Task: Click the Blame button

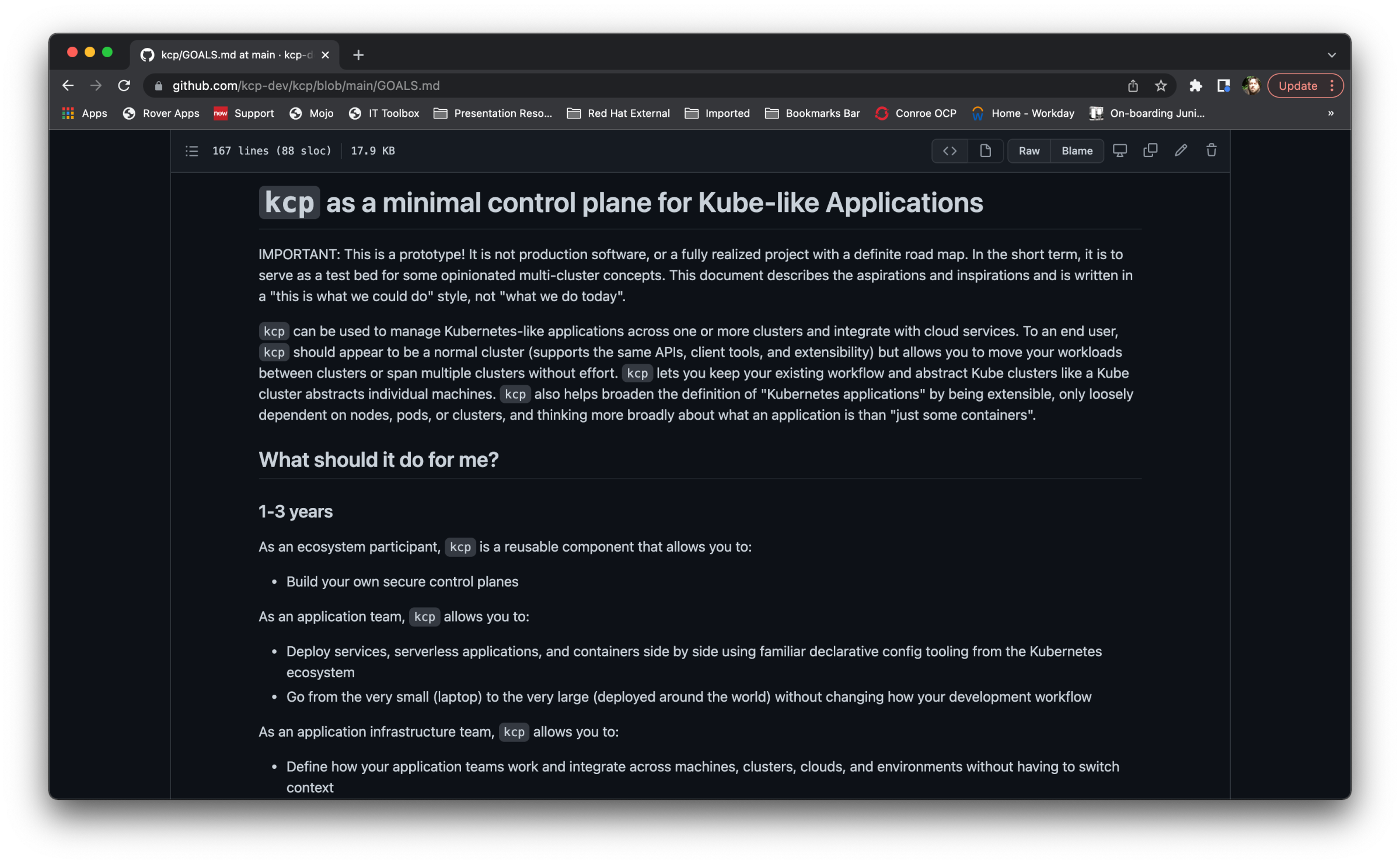Action: click(1077, 151)
